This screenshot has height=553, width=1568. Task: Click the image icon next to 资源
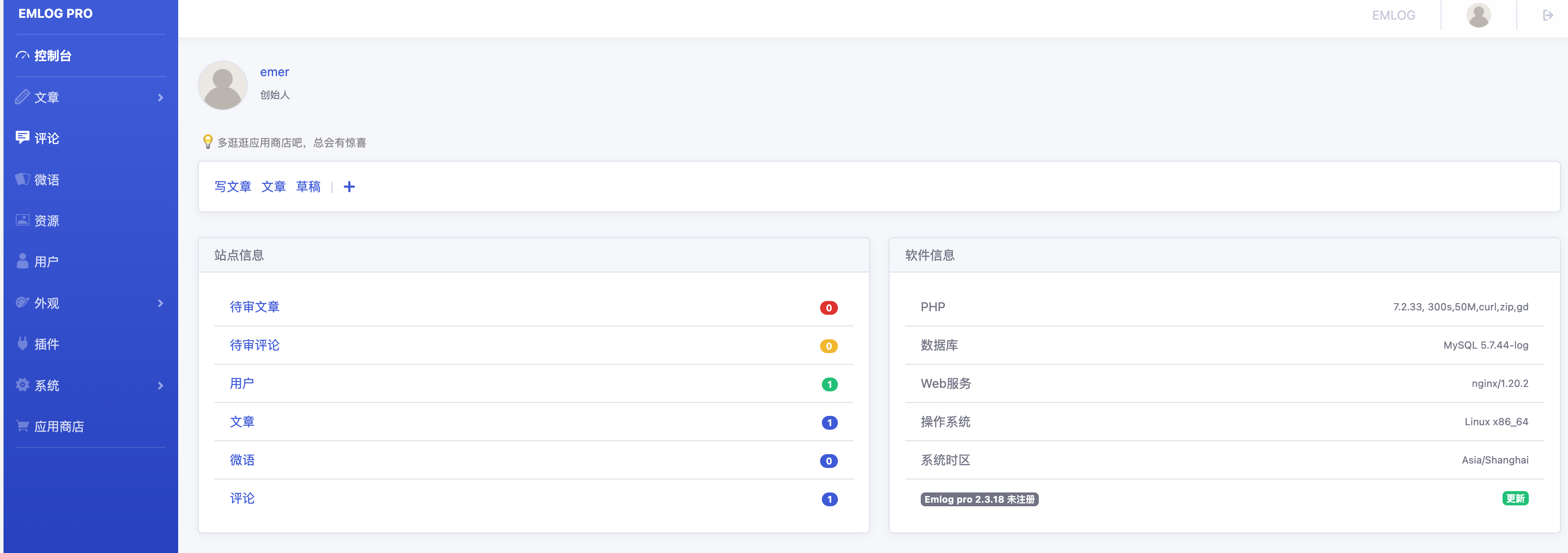(23, 220)
